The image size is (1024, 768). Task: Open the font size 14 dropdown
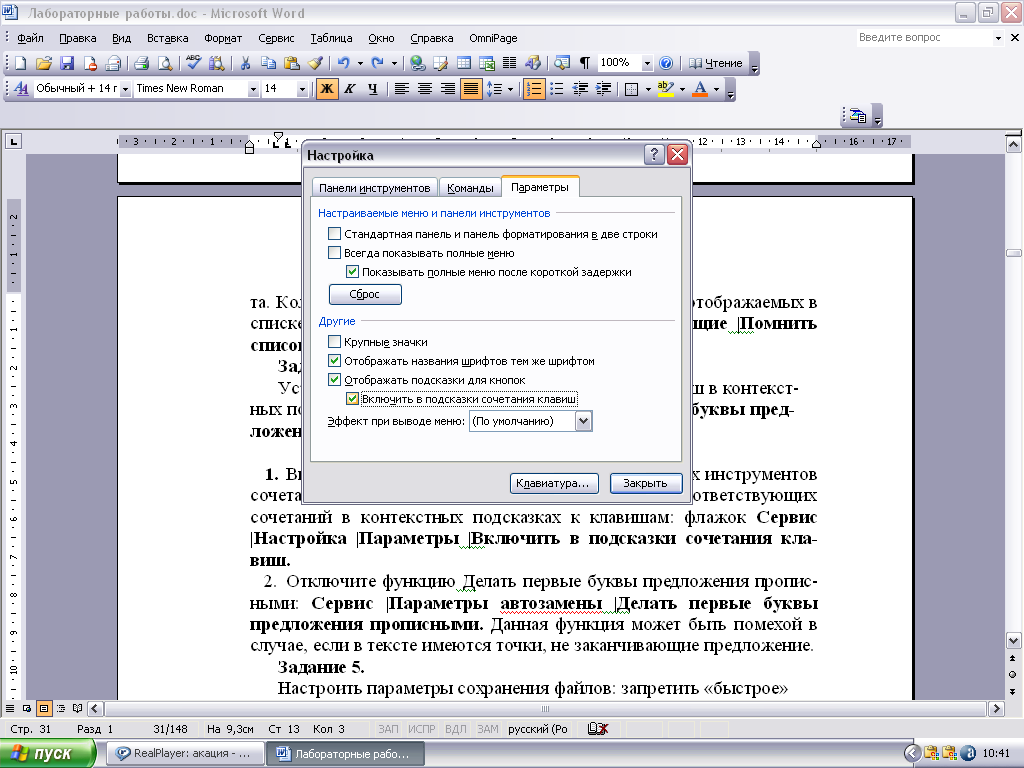click(x=302, y=89)
